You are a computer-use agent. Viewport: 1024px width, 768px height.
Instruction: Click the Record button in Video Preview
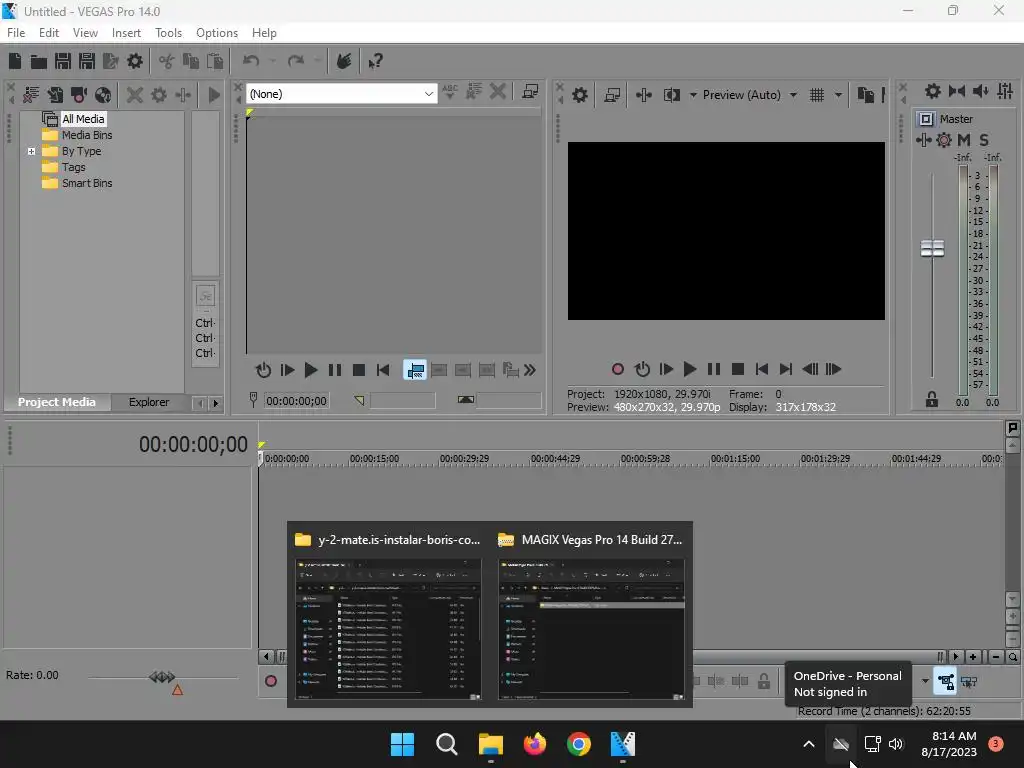click(618, 369)
